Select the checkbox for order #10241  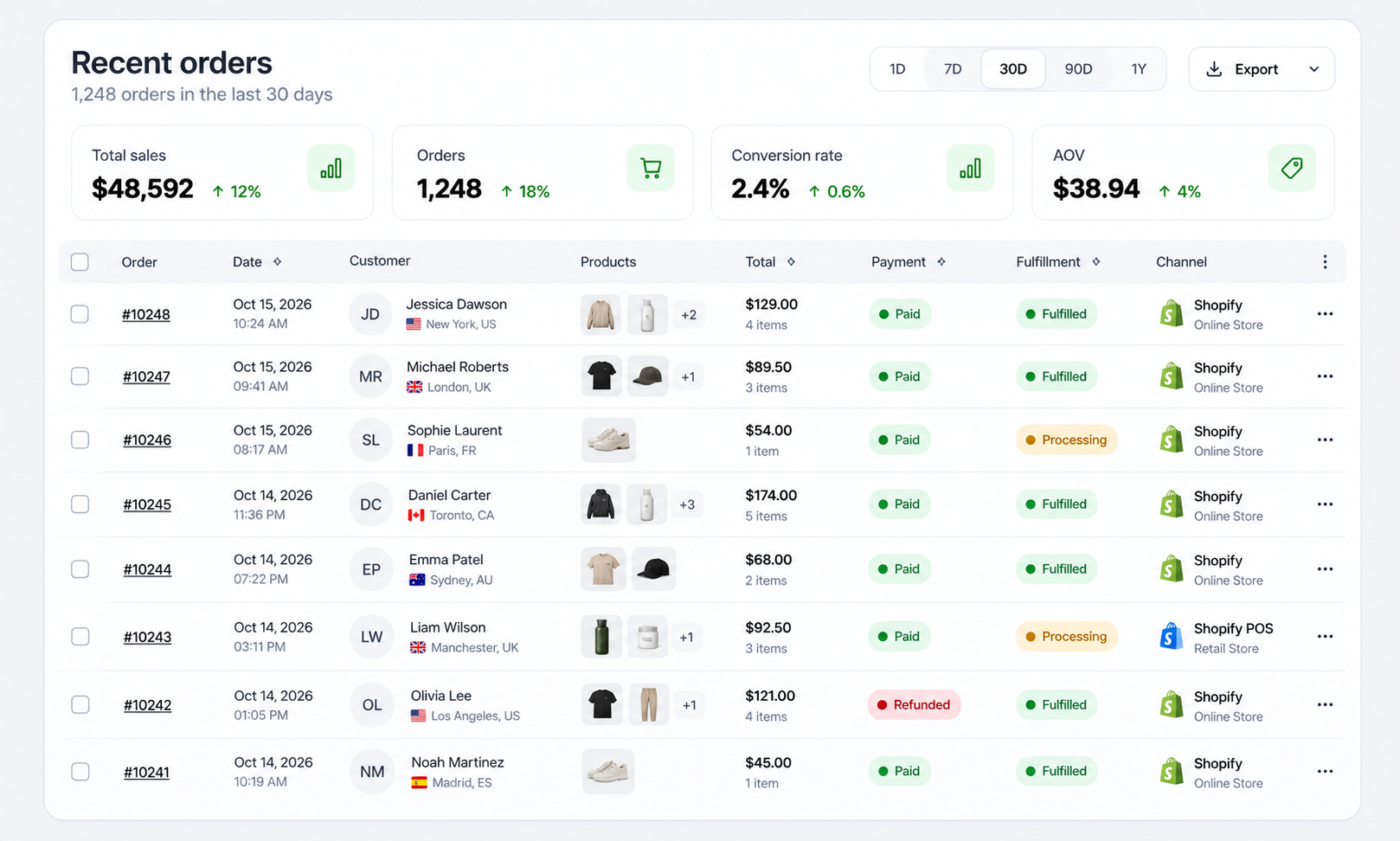(x=80, y=772)
